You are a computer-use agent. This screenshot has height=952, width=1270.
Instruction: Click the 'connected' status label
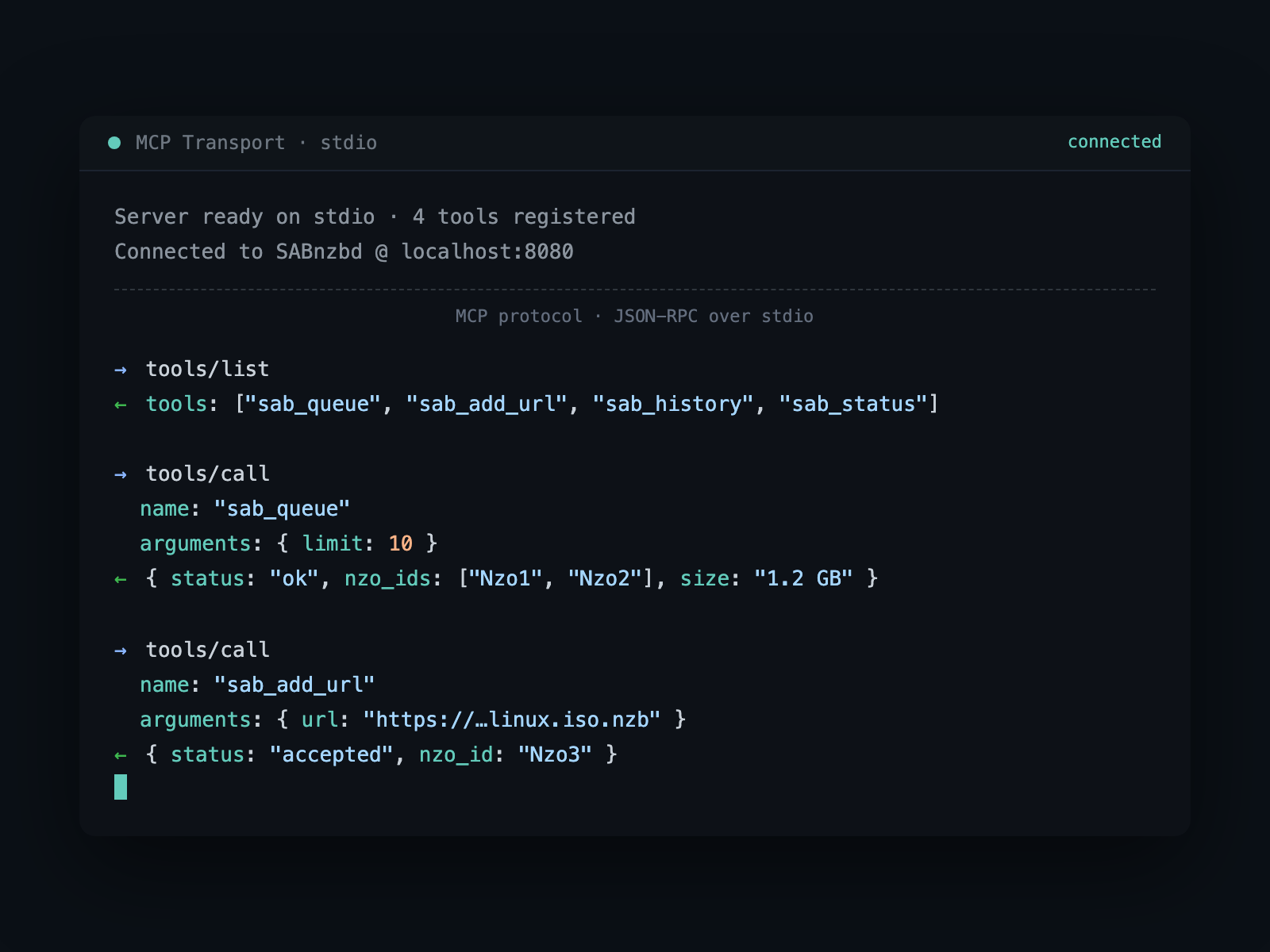click(1114, 142)
